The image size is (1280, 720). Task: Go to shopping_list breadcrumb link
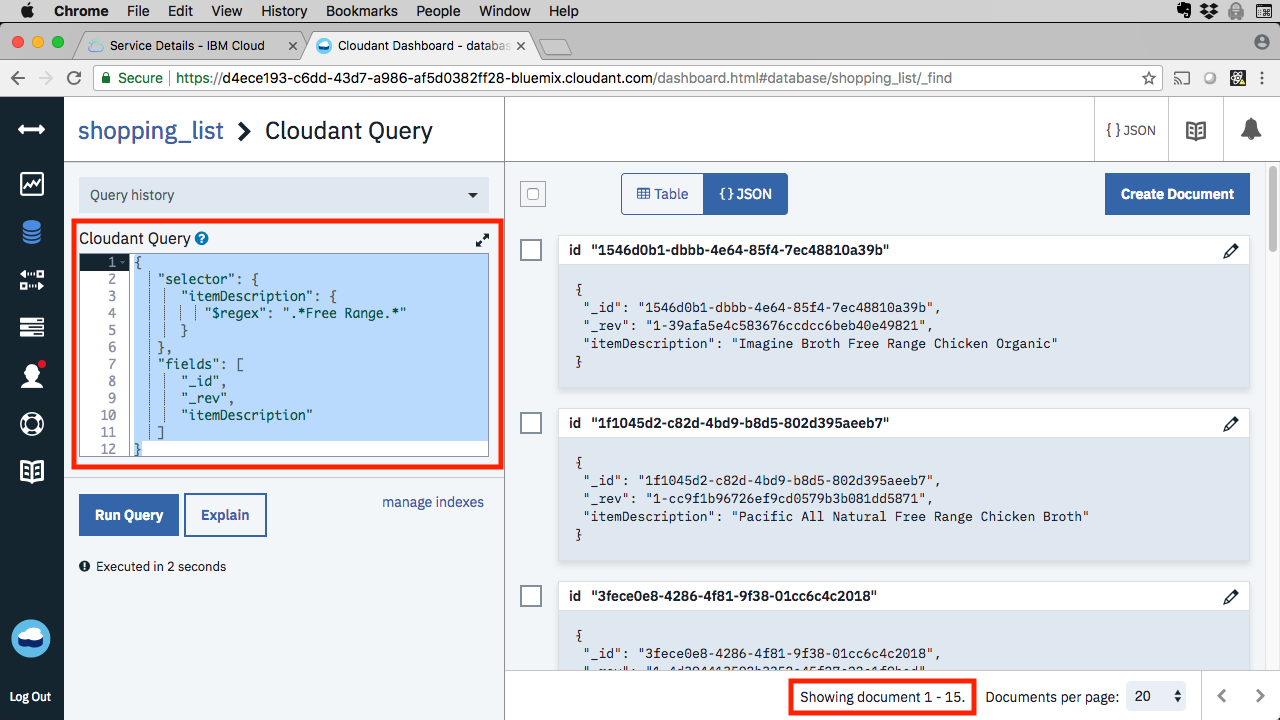(x=151, y=131)
